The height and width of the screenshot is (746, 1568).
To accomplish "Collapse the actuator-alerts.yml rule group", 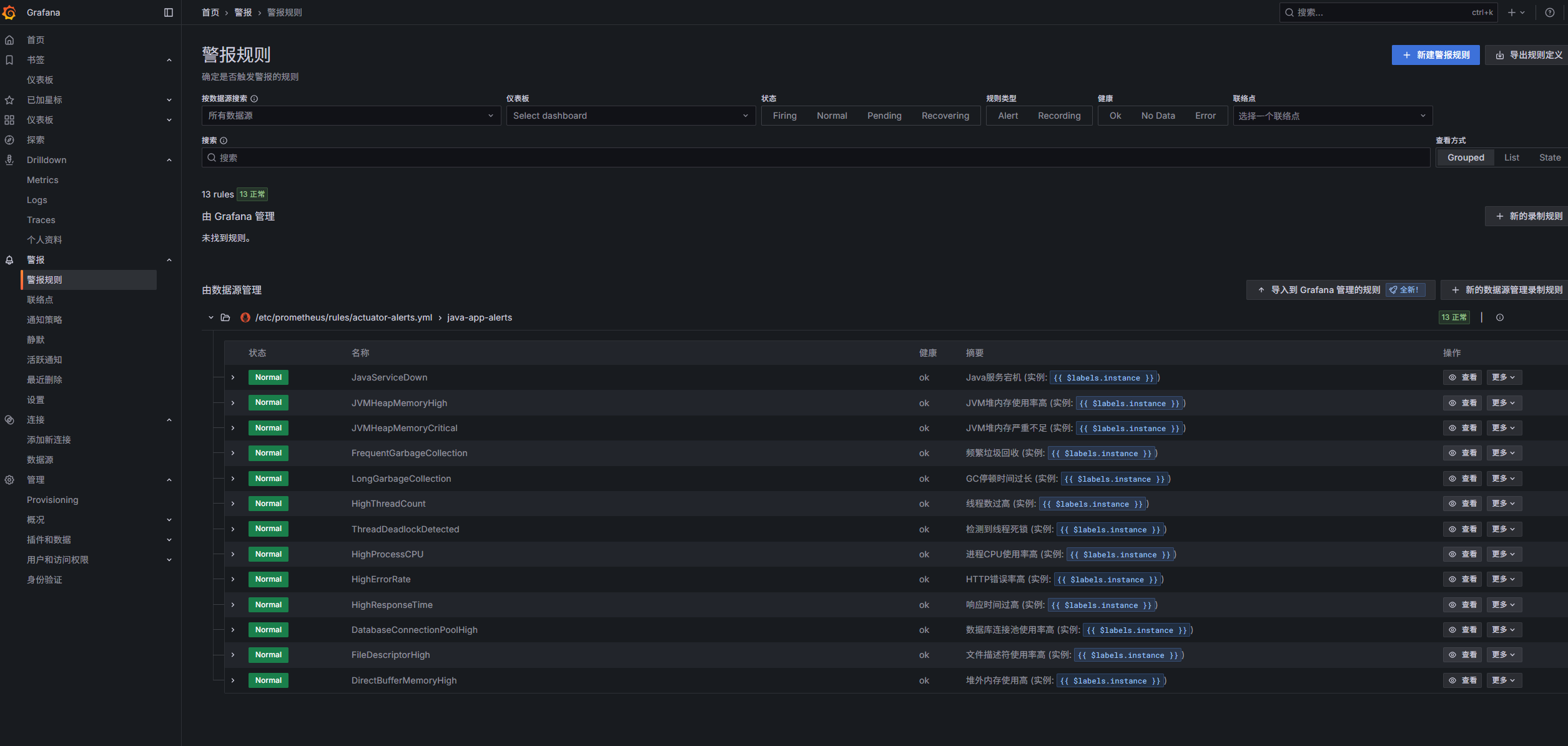I will tap(211, 317).
